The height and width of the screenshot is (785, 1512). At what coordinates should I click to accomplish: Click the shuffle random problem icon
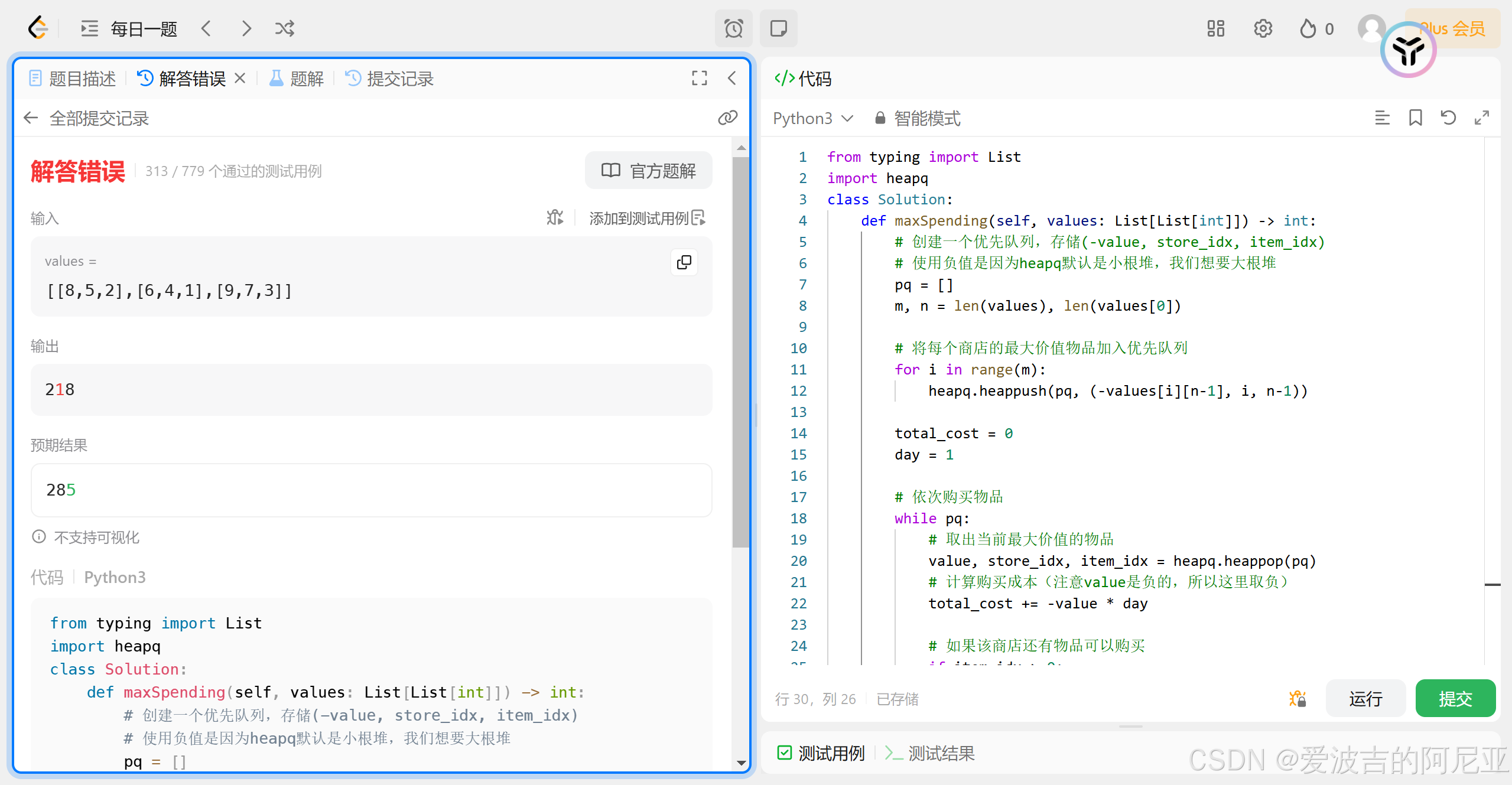[284, 28]
